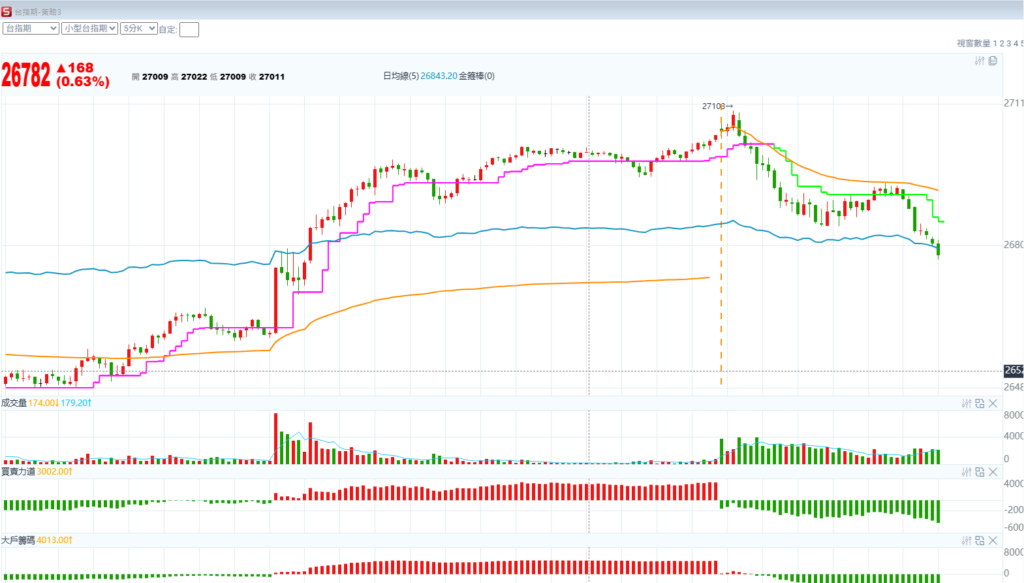Open main chart indicator settings icon
This screenshot has width=1024, height=583.
click(980, 61)
